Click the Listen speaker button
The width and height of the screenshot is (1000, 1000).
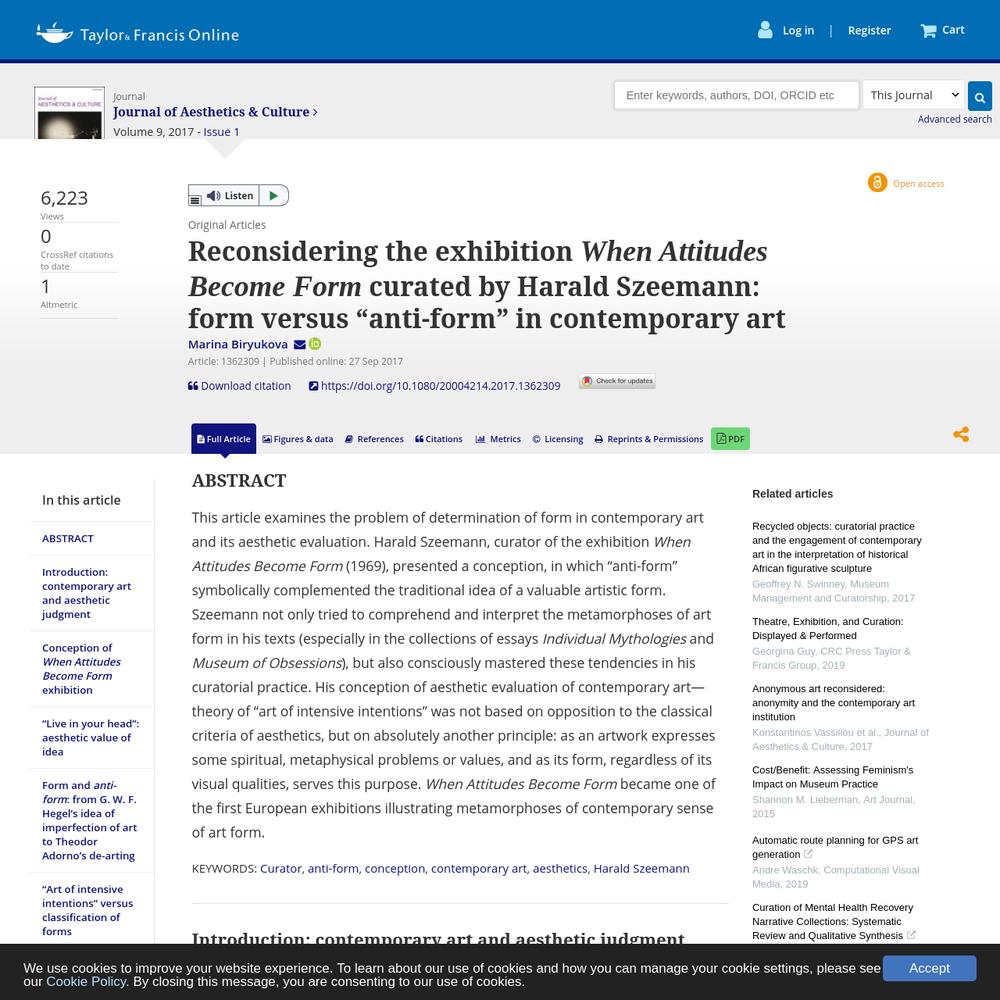(x=230, y=196)
